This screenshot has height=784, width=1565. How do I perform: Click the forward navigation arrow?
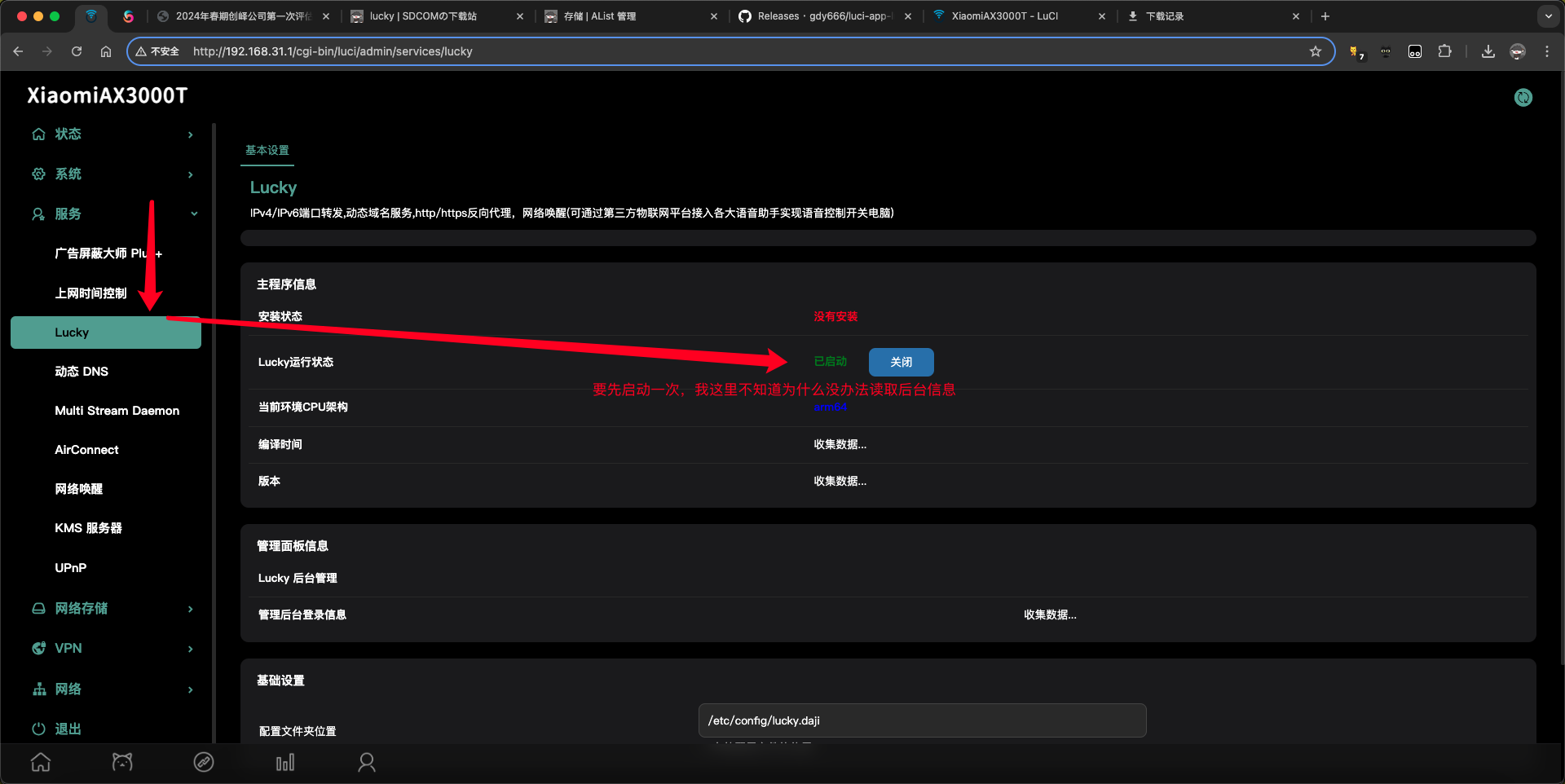click(x=47, y=51)
